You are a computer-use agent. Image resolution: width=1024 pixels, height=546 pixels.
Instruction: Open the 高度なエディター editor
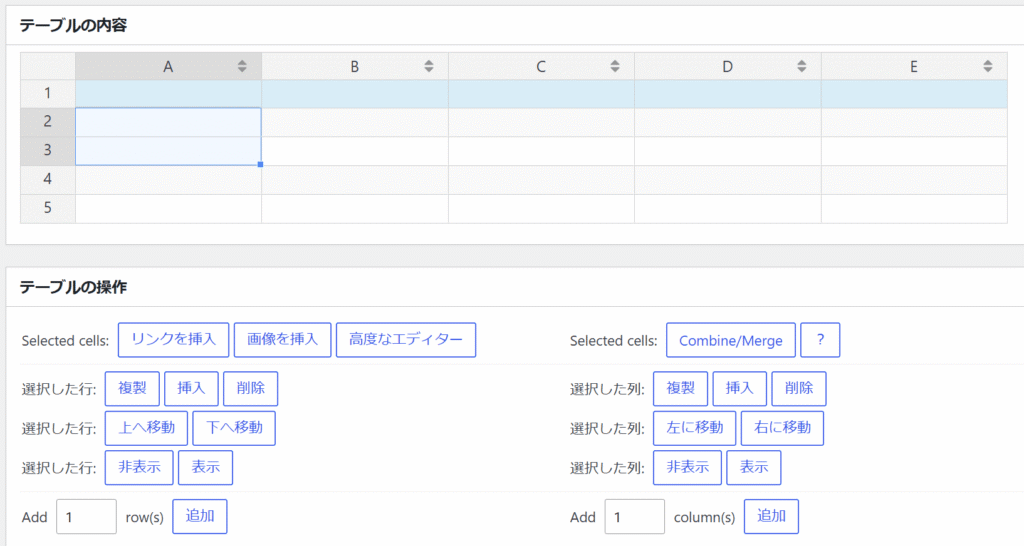[x=406, y=340]
